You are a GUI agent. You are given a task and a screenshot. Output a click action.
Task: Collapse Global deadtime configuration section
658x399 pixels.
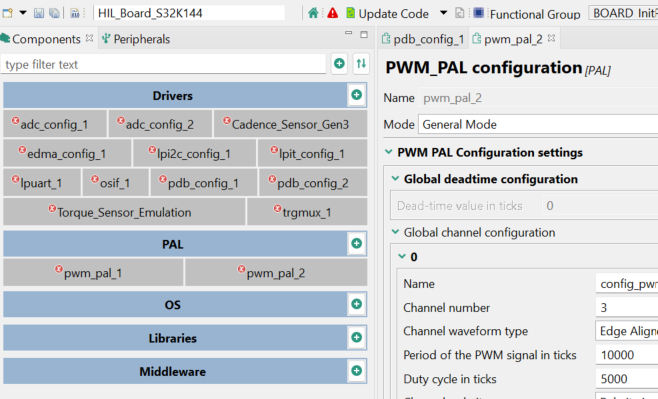(x=395, y=178)
